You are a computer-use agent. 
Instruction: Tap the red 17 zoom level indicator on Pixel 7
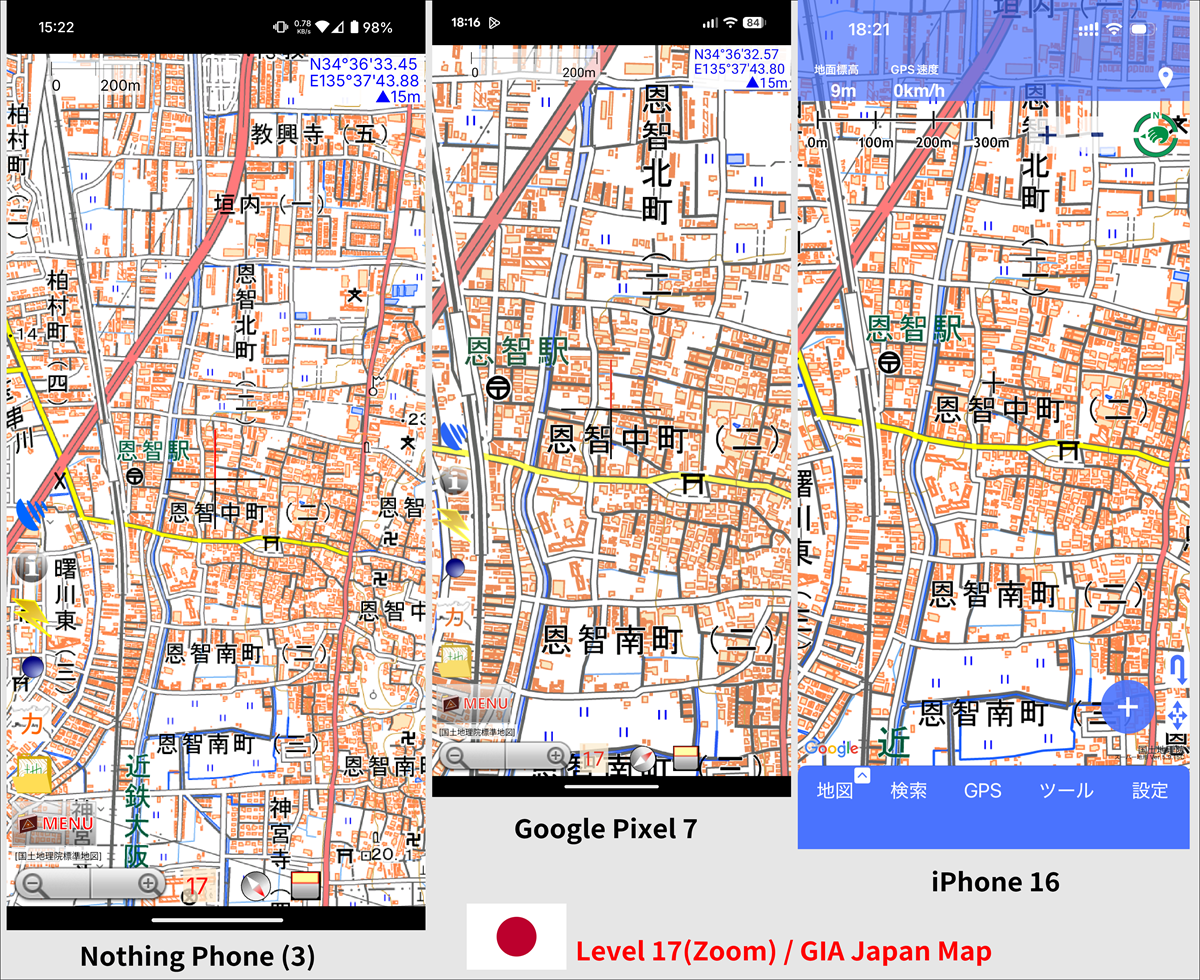[x=592, y=757]
